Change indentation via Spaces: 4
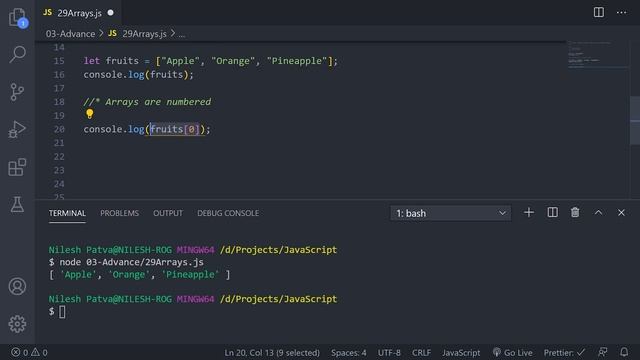The image size is (640, 360). (x=349, y=352)
